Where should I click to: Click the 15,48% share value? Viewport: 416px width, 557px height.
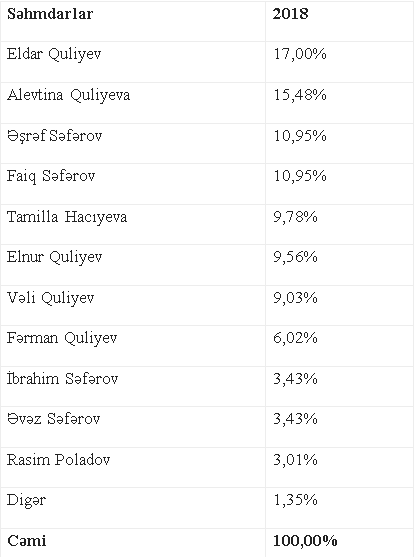tap(300, 95)
